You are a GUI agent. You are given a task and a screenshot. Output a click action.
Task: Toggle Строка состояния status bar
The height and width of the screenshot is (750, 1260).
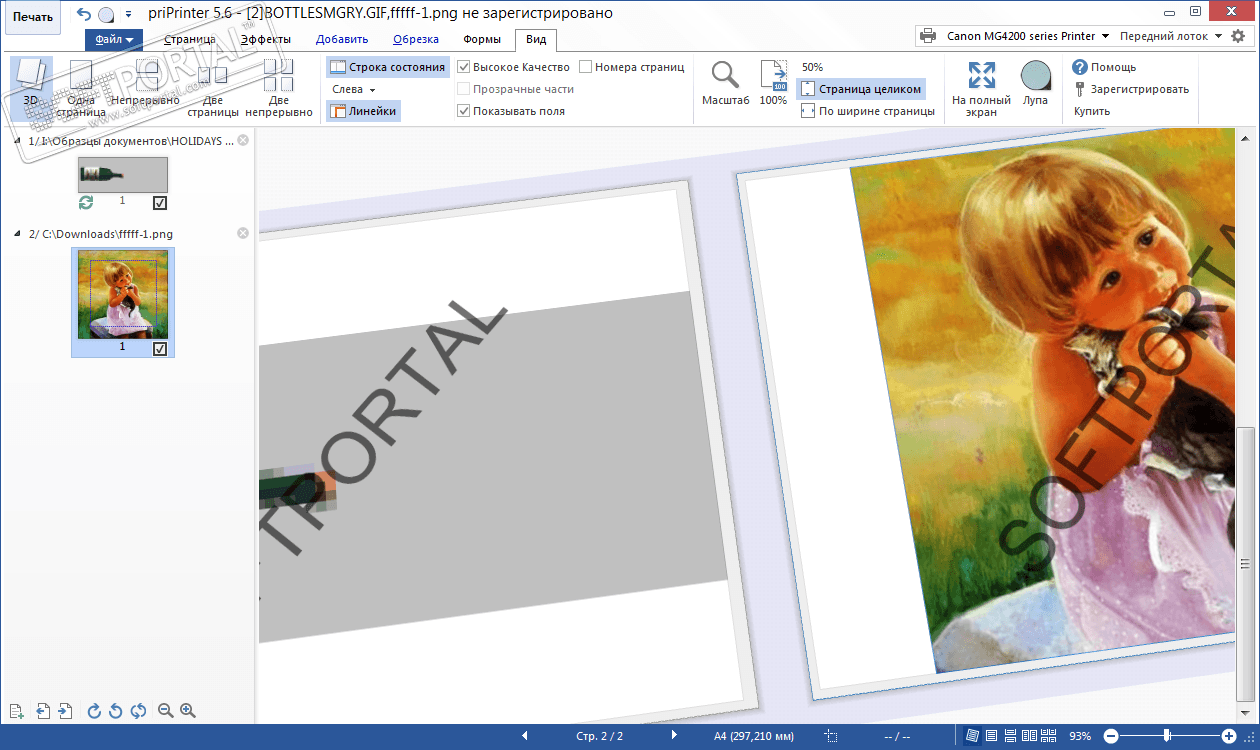(387, 67)
